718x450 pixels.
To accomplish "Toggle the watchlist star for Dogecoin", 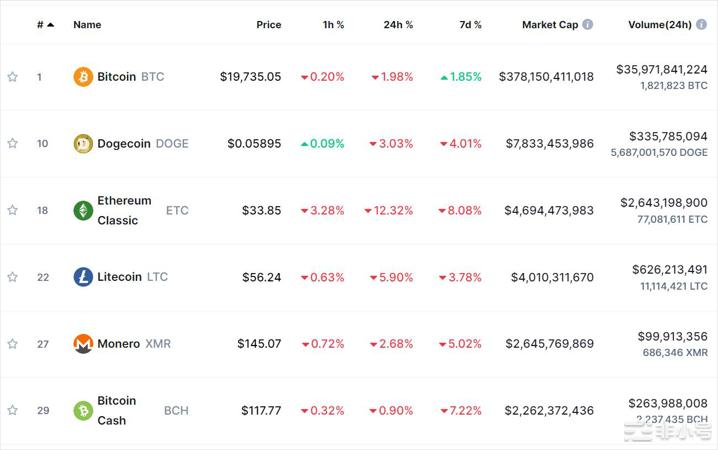I will click(x=13, y=144).
